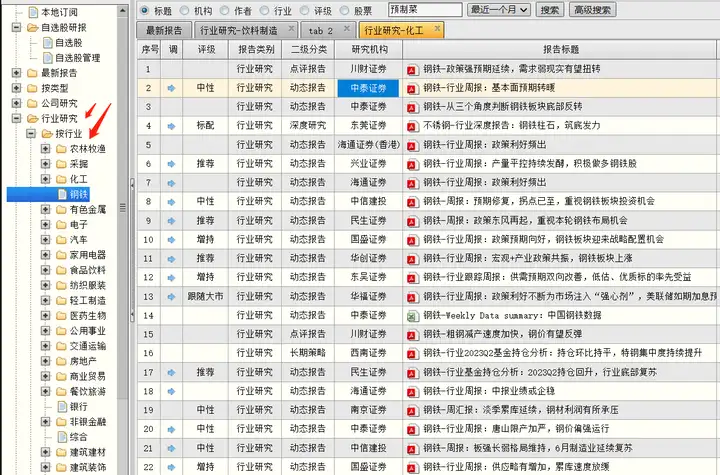720x475 pixels.
Task: Click the 有色金属 folder icon
Action: coord(61,210)
